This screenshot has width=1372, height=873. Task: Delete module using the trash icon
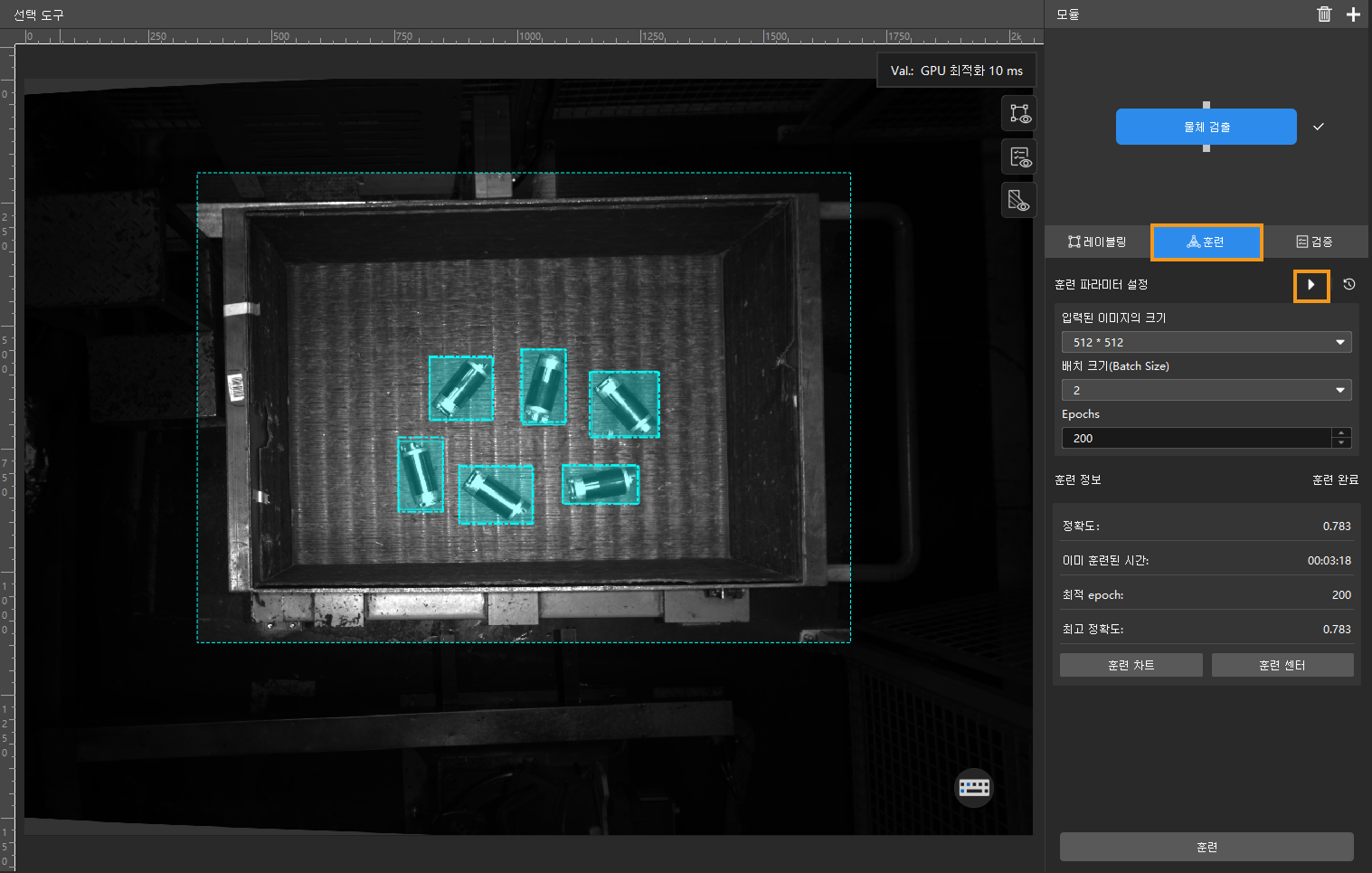click(x=1324, y=14)
